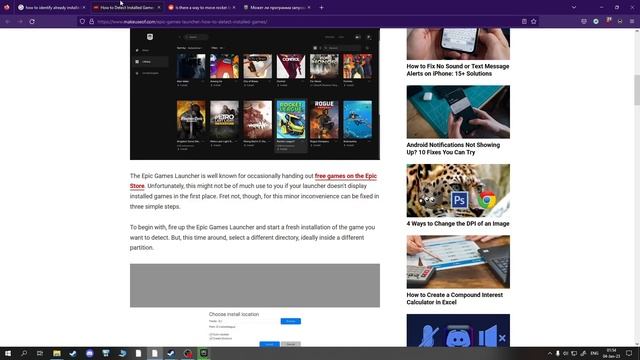The width and height of the screenshot is (640, 360).
Task: Click the compound interest calculator thumbnail
Action: tap(458, 262)
